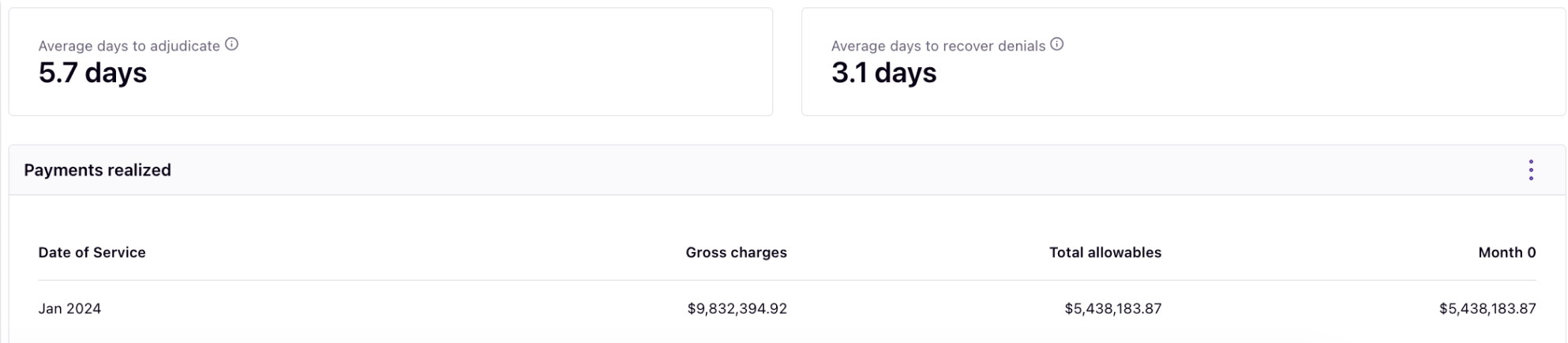
Task: Click the Total allowables $5,438,183.87 cell
Action: click(x=1112, y=308)
